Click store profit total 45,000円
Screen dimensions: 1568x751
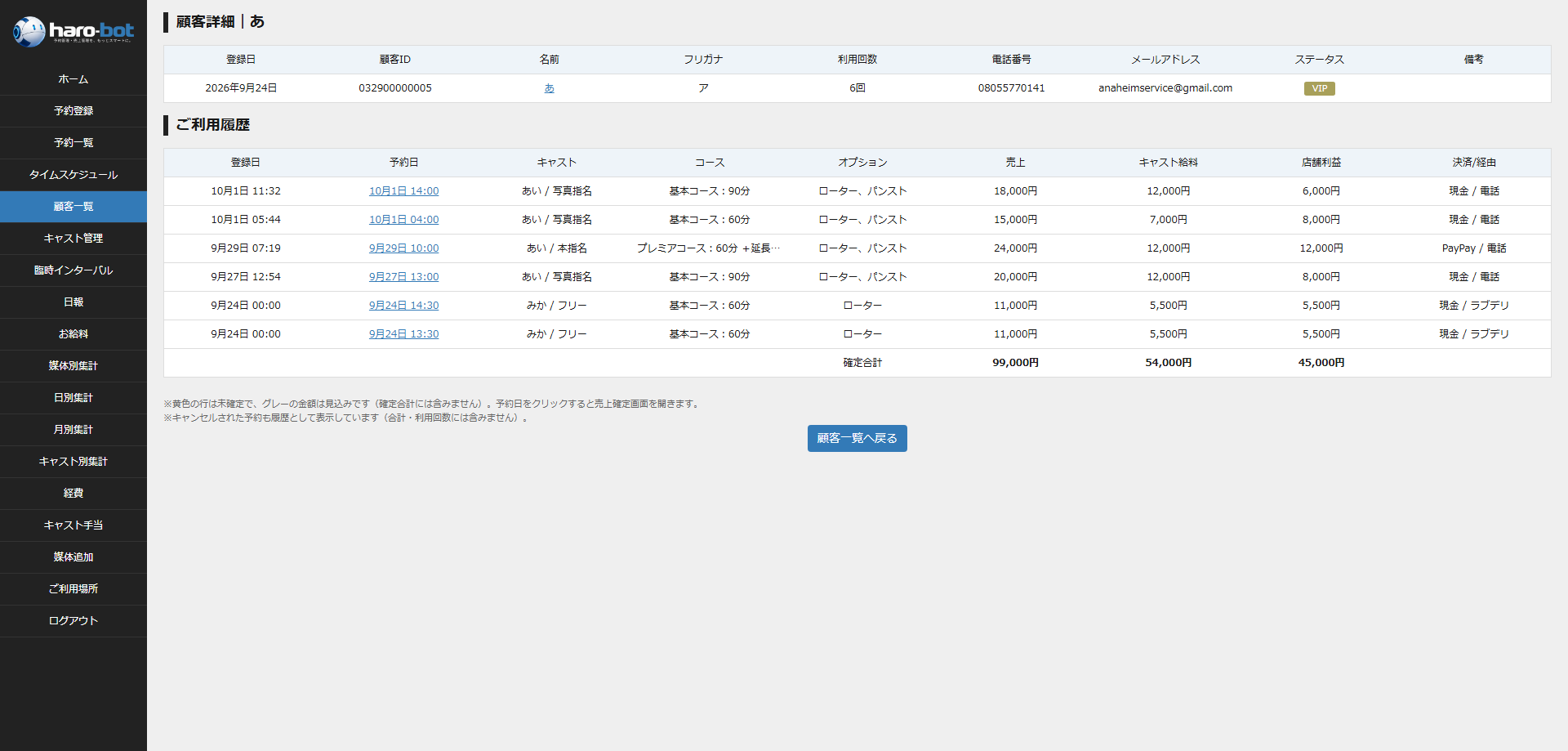(x=1321, y=363)
